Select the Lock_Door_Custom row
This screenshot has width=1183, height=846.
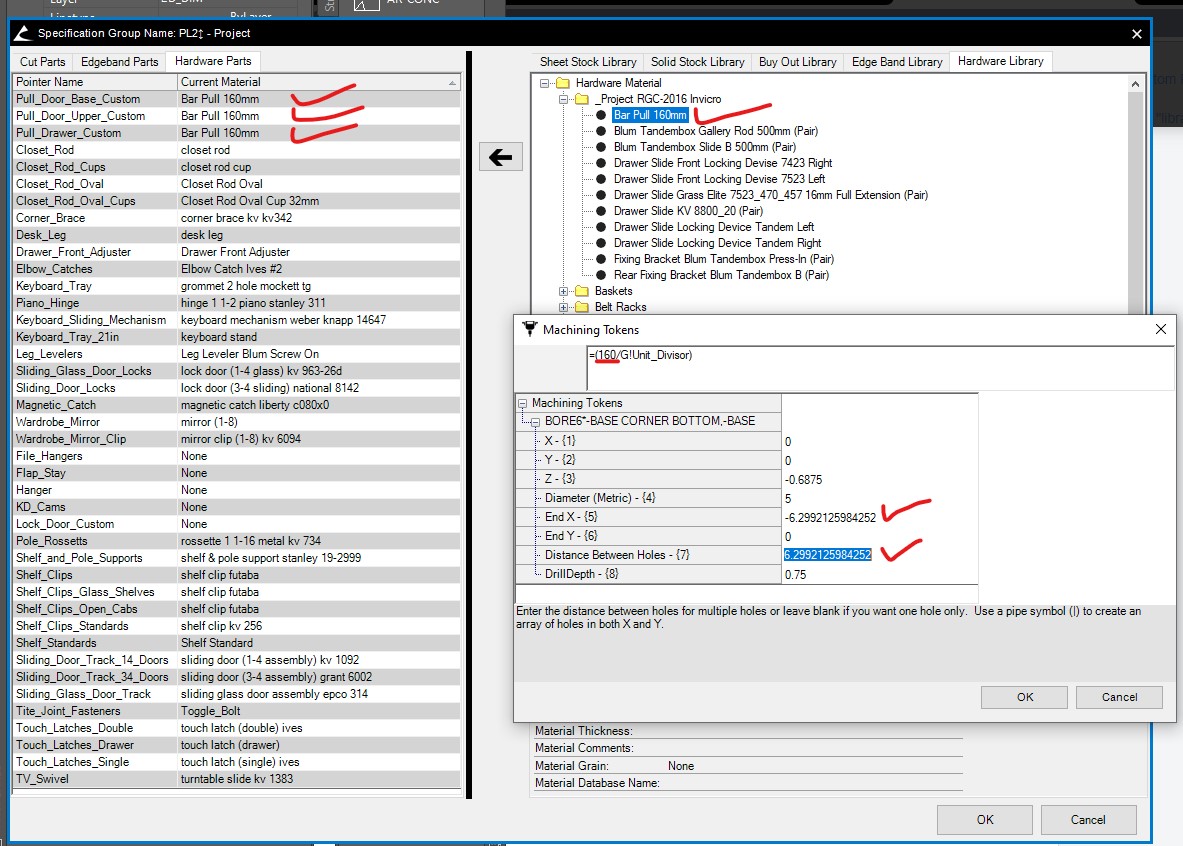point(237,524)
